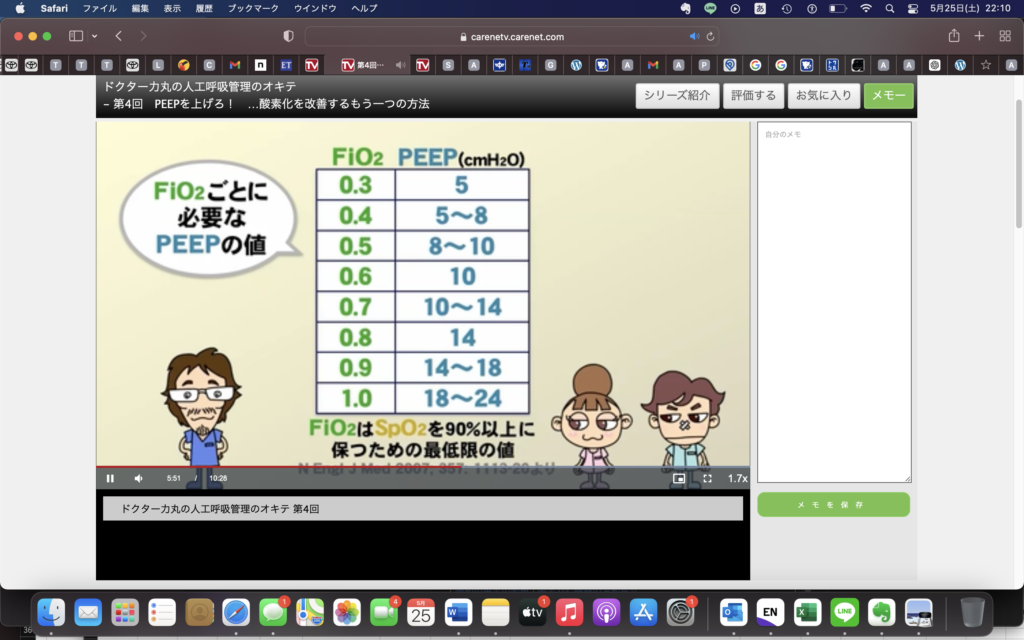The height and width of the screenshot is (640, 1024).
Task: Click the Safari Share icon
Action: pyautogui.click(x=954, y=36)
